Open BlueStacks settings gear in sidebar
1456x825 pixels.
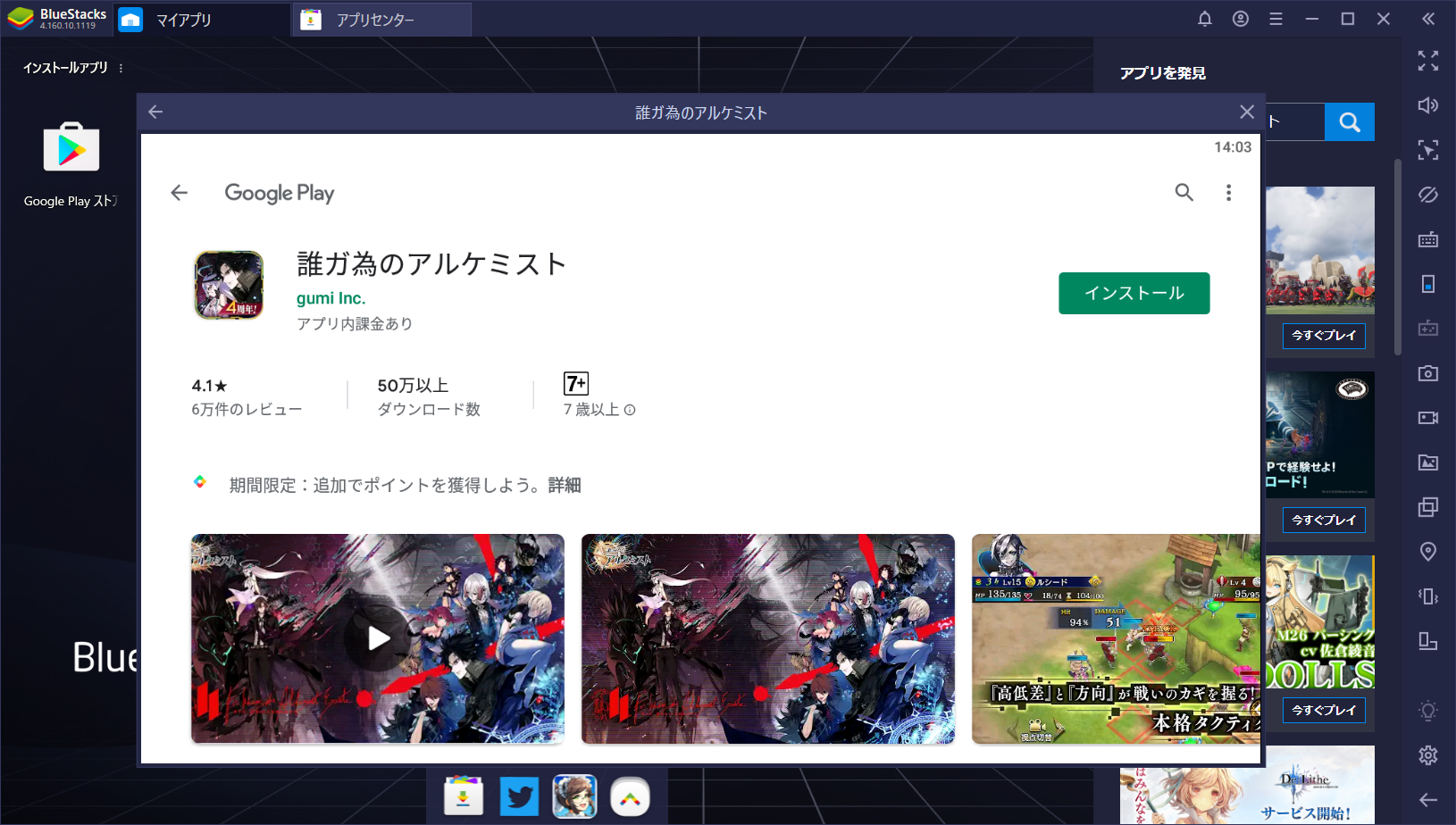(1428, 755)
